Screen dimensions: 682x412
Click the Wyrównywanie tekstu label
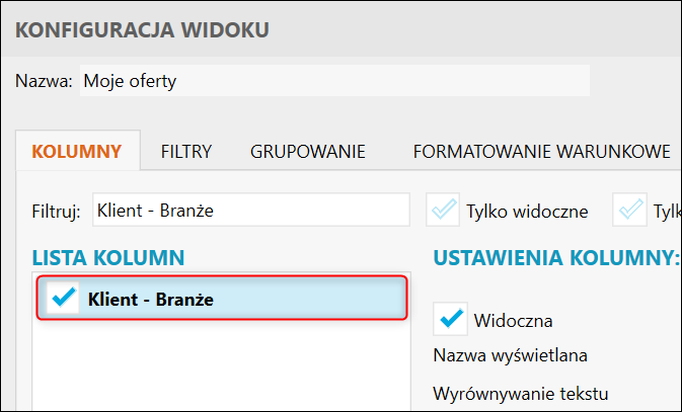pyautogui.click(x=520, y=393)
